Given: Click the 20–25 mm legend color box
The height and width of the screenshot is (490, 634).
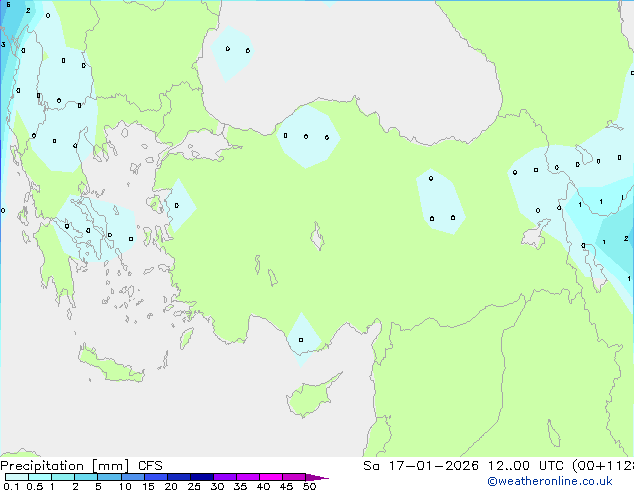Looking at the screenshot, I should pyautogui.click(x=179, y=477).
